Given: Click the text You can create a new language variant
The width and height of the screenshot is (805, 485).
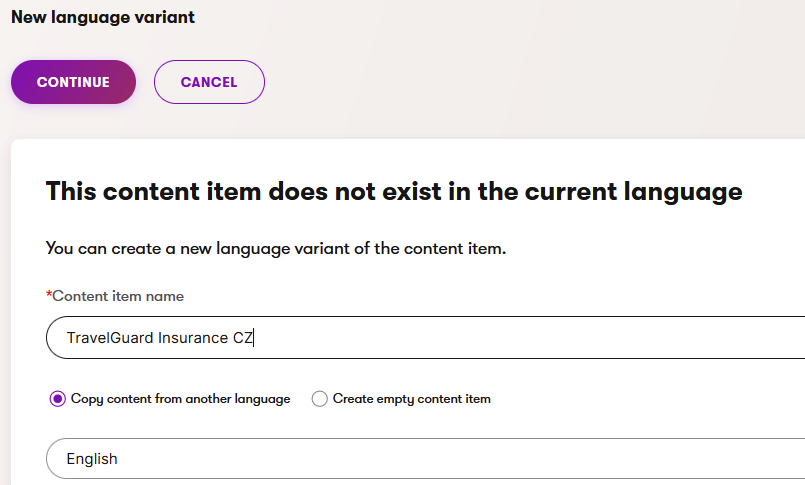Looking at the screenshot, I should [x=276, y=248].
